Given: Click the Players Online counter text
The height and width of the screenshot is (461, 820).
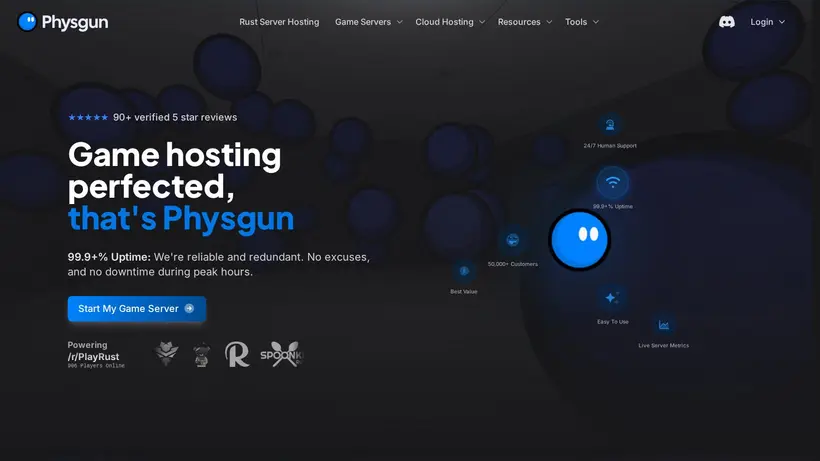Looking at the screenshot, I should tap(96, 366).
